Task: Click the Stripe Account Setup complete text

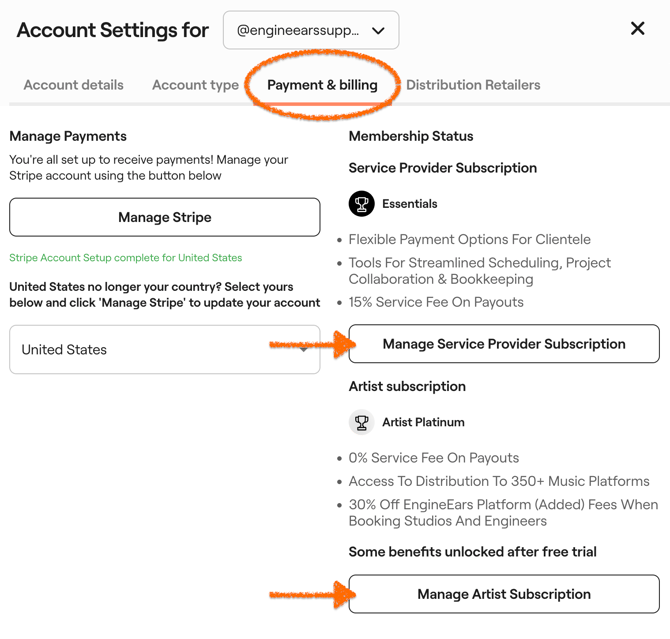Action: (126, 258)
